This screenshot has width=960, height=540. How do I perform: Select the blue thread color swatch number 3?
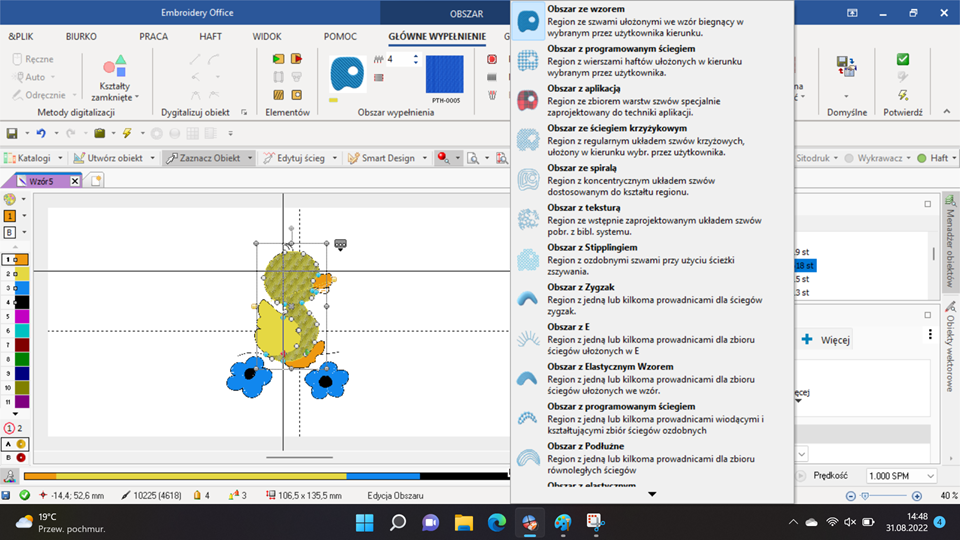[x=21, y=287]
